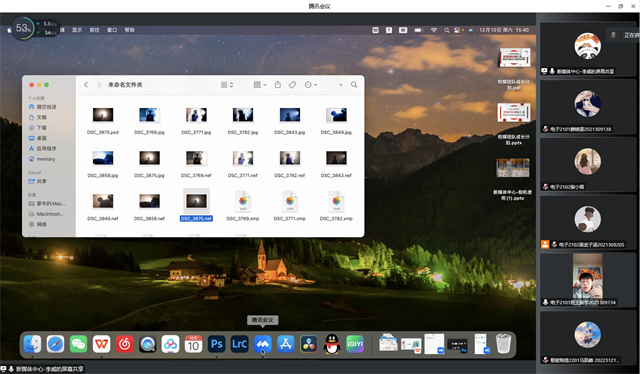
Task: Open the 窗口 menu in menu bar
Action: point(112,30)
